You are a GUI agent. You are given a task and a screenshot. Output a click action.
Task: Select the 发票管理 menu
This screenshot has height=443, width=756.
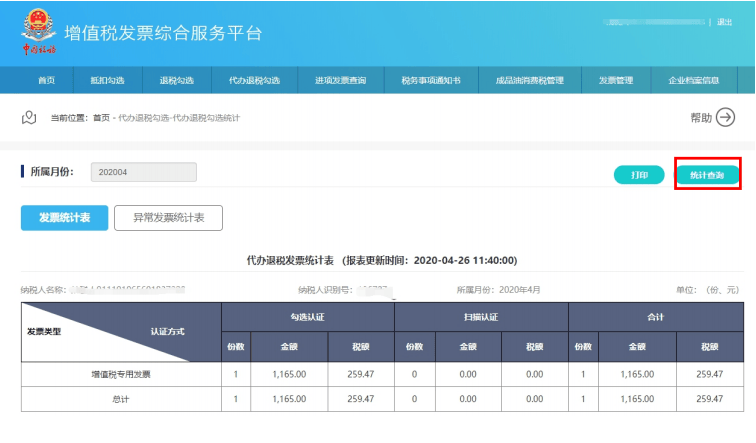pos(616,80)
